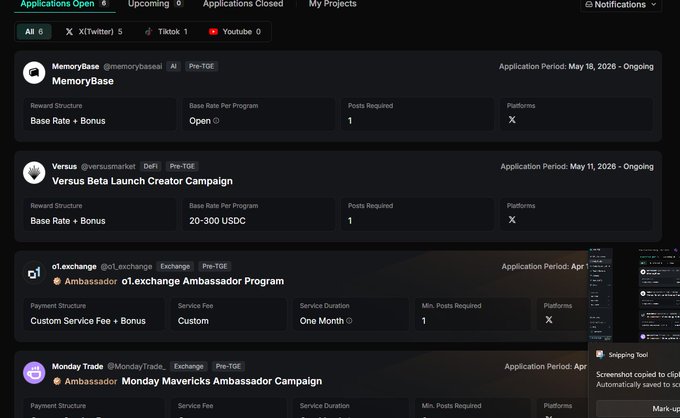Screen dimensions: 680x418
Task: Click Pre-TGE tag on MemoryBase card
Action: click(202, 66)
